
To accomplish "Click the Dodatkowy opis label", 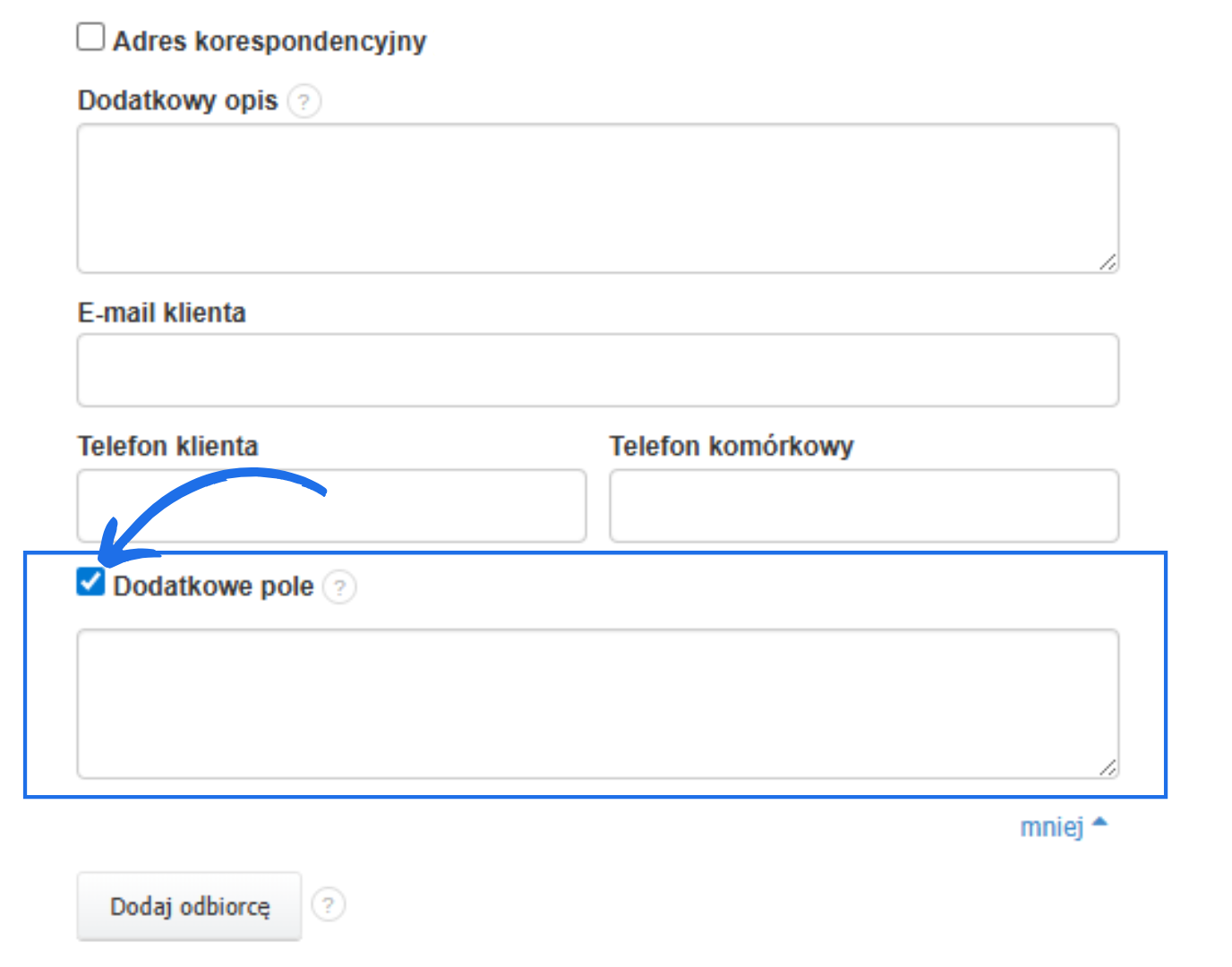I will 177,100.
